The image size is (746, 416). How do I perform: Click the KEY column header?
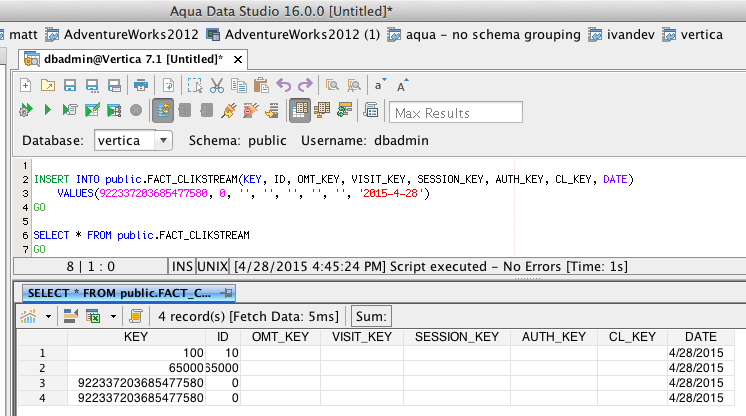(135, 337)
